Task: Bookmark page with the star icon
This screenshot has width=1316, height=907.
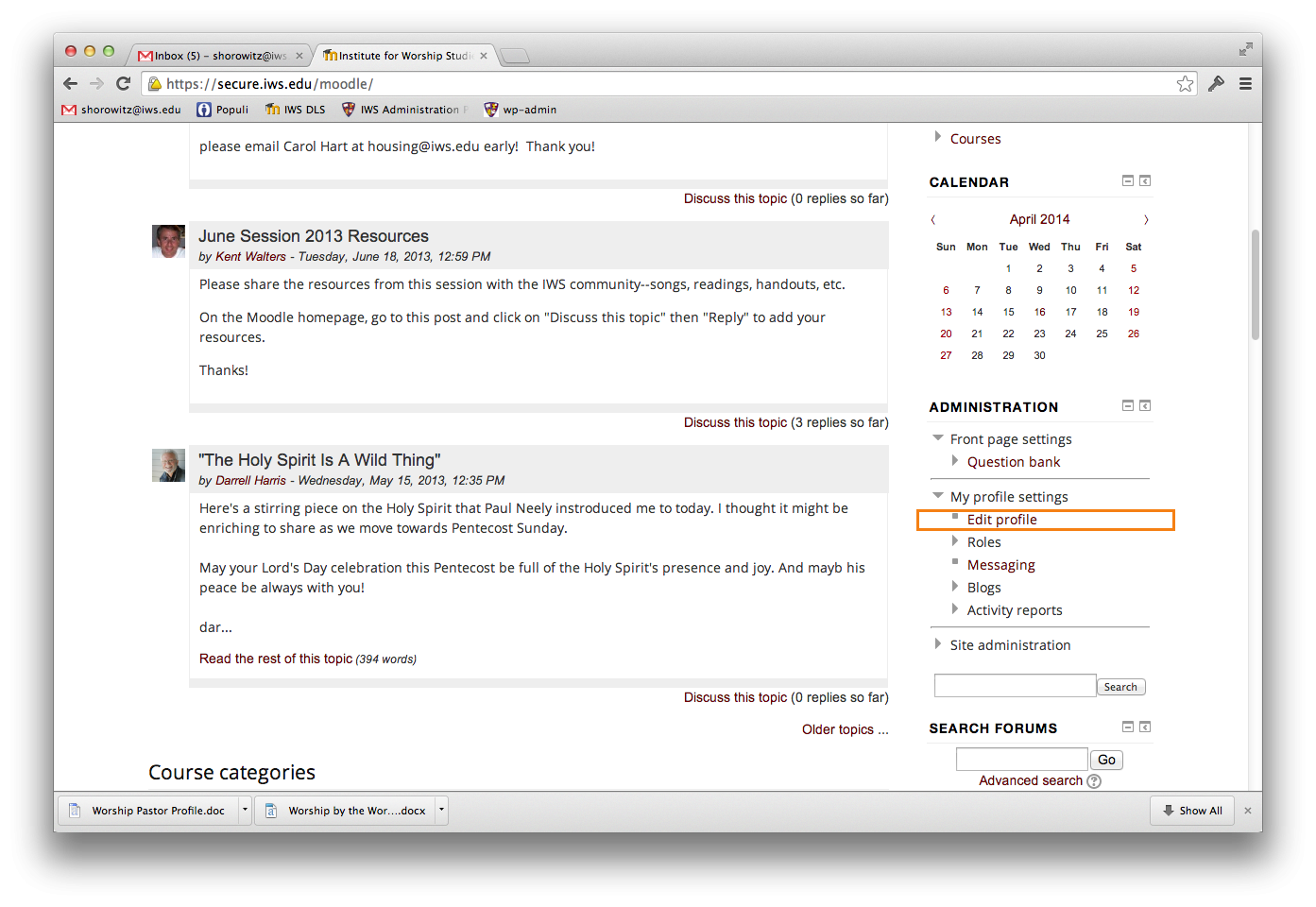Action: click(x=1185, y=84)
